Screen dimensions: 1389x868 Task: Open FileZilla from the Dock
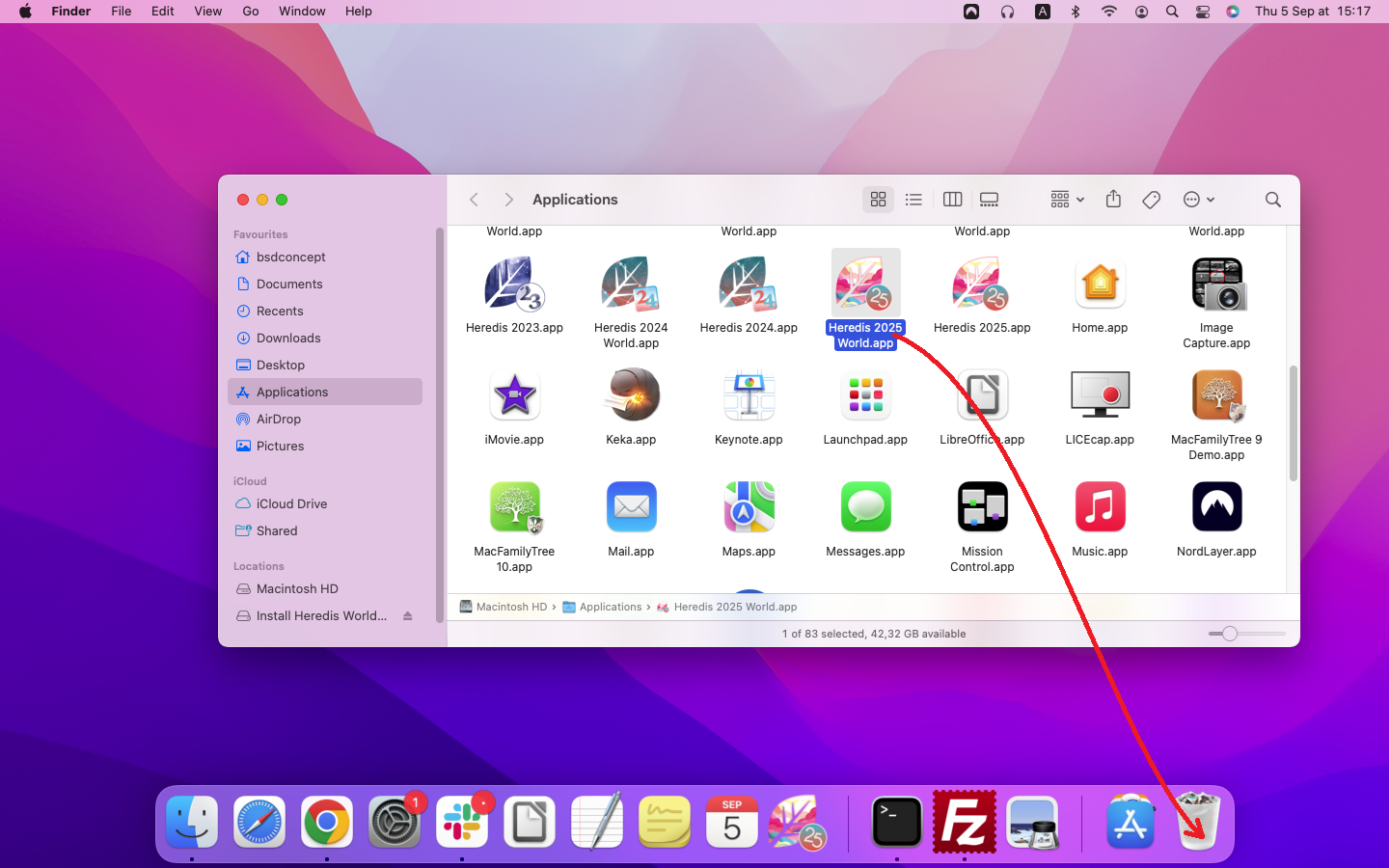[965, 823]
